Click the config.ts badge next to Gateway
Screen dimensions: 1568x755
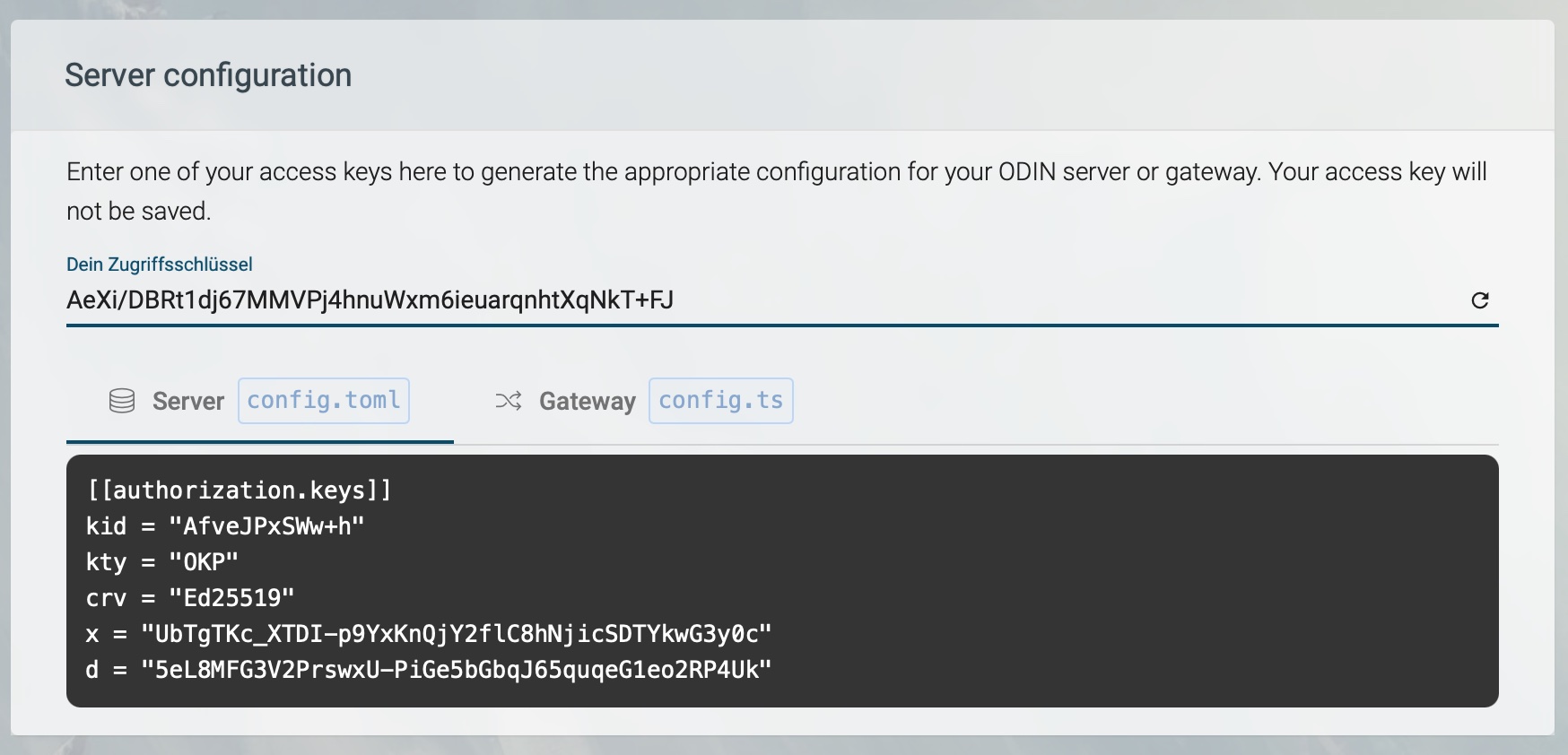point(720,401)
